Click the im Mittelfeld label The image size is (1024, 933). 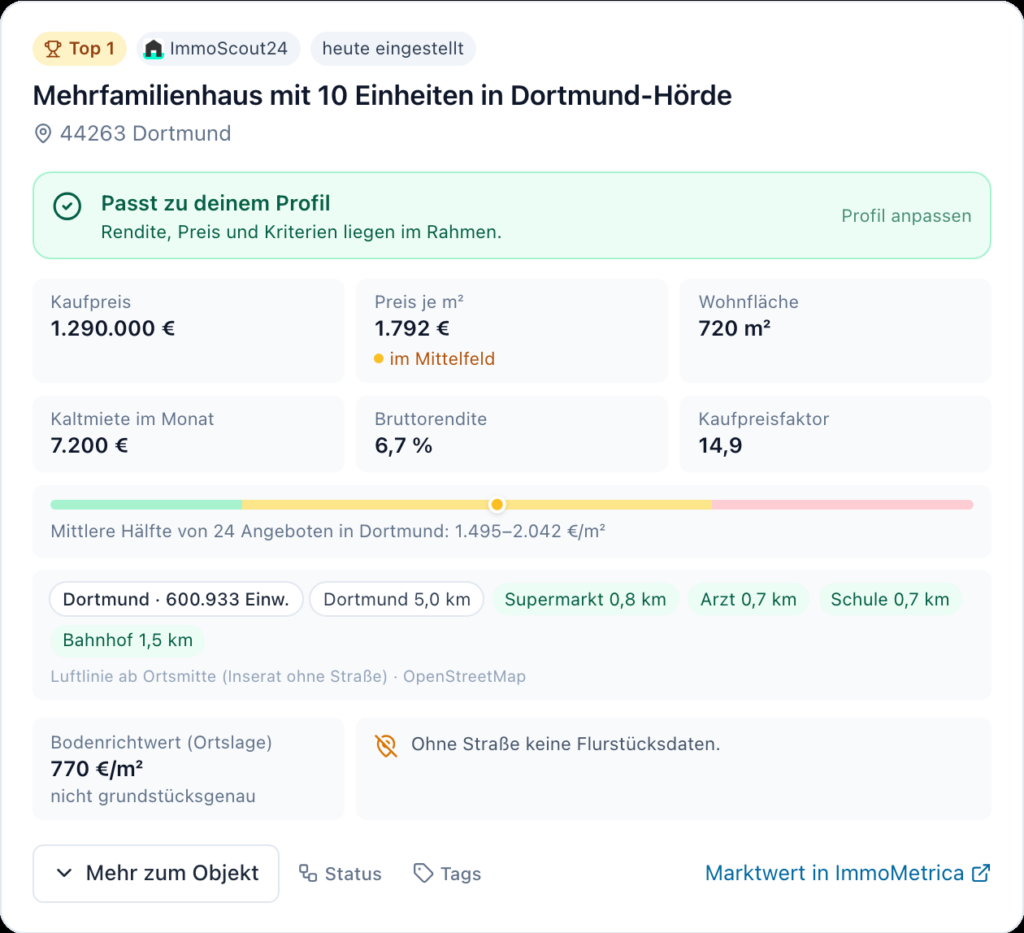pyautogui.click(x=442, y=358)
